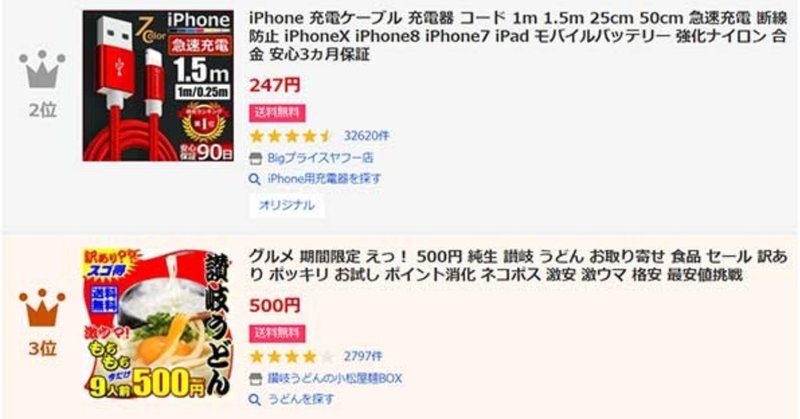Click the magnifier icon next to うどんを探す
The image size is (800, 419).
(255, 399)
